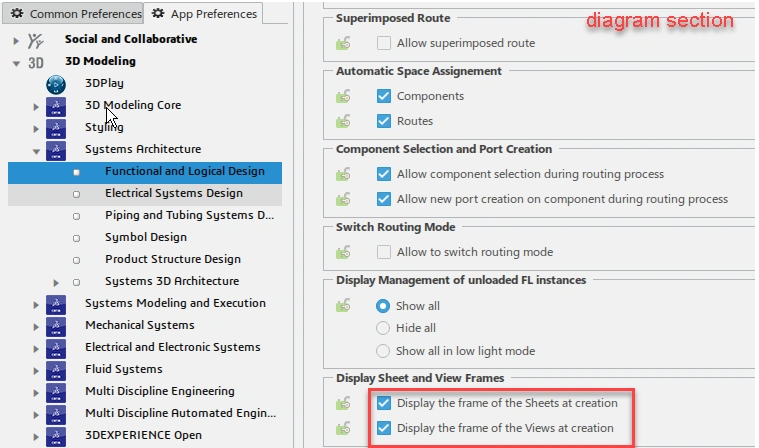Click lock icon beside Allow superimposed route

345,44
